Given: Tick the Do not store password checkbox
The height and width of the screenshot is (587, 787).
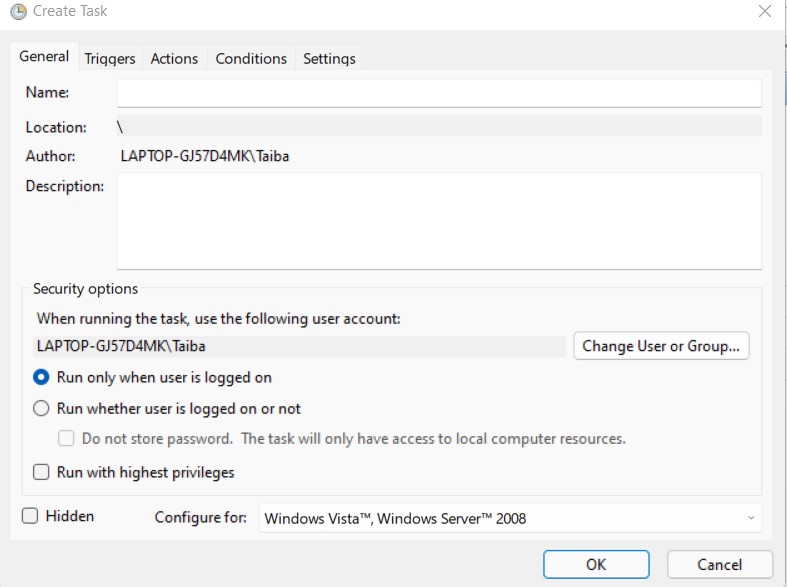Looking at the screenshot, I should tap(67, 439).
